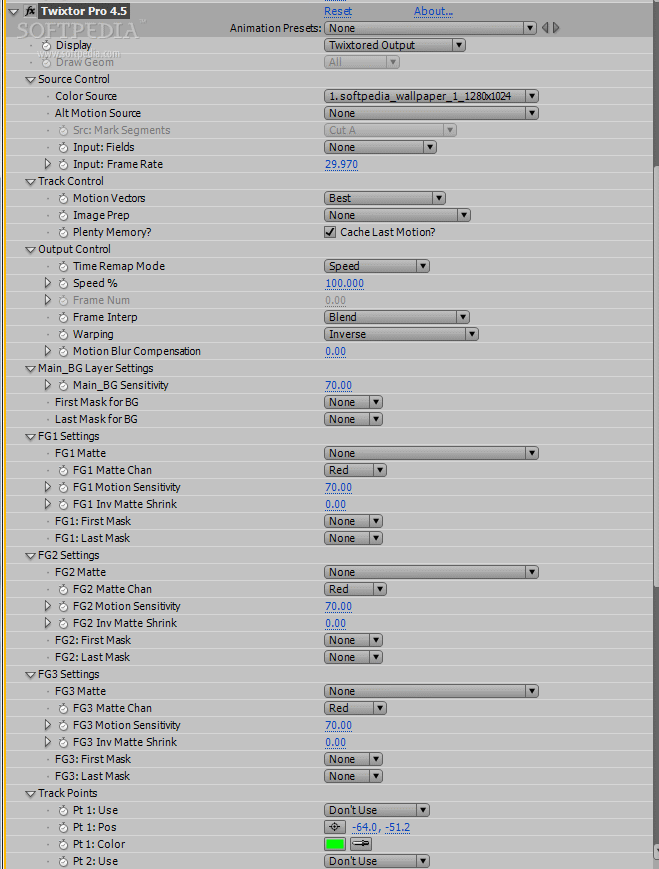
Task: Collapse the FG3 Settings group
Action: (30, 675)
